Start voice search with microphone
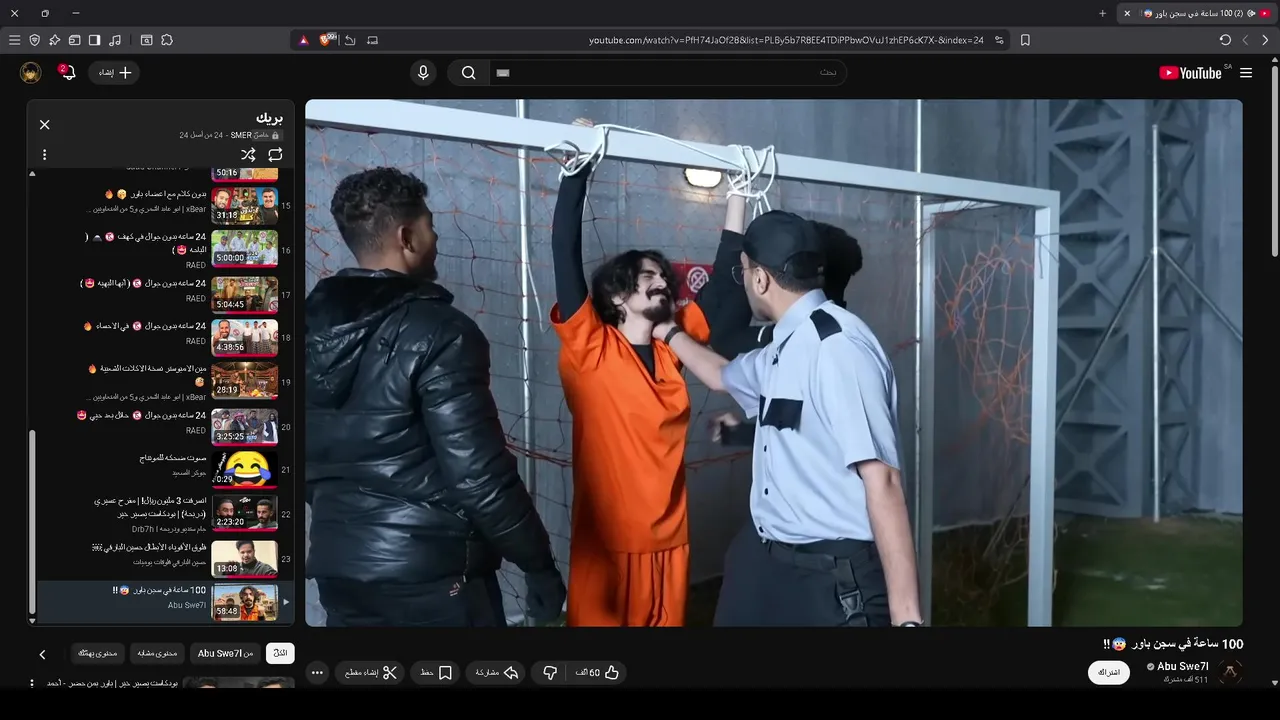The width and height of the screenshot is (1280, 720). click(x=423, y=72)
